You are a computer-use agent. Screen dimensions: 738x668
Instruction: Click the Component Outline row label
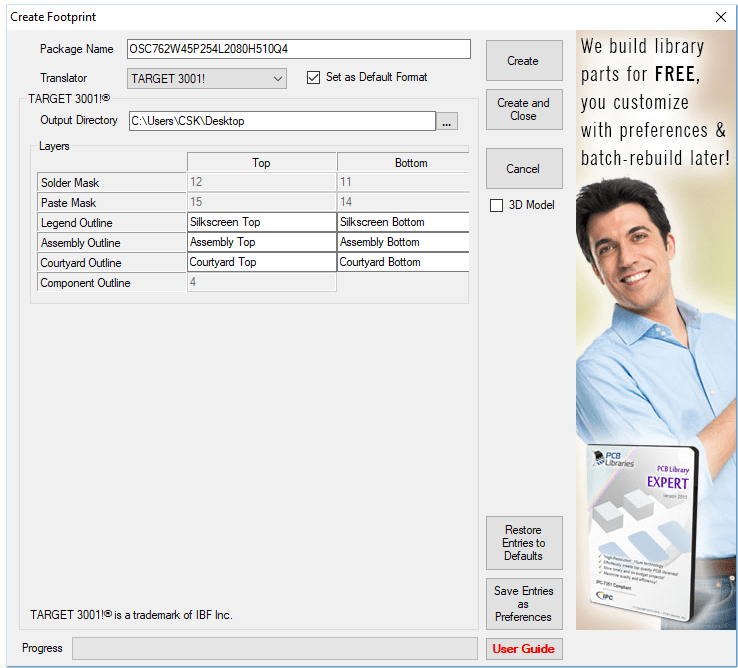[x=112, y=283]
